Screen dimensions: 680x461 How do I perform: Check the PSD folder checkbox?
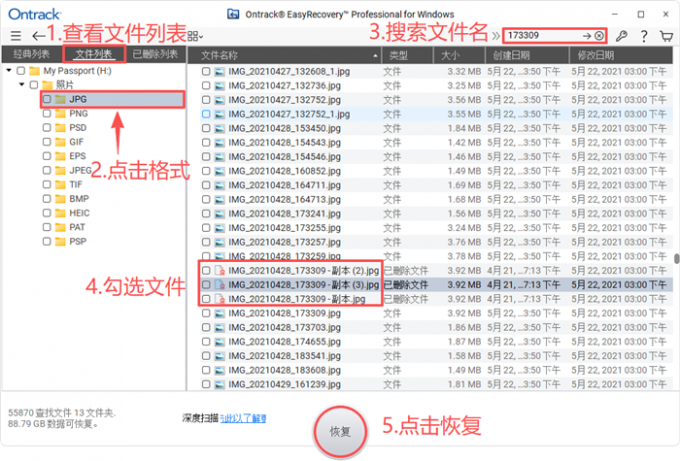pyautogui.click(x=47, y=128)
